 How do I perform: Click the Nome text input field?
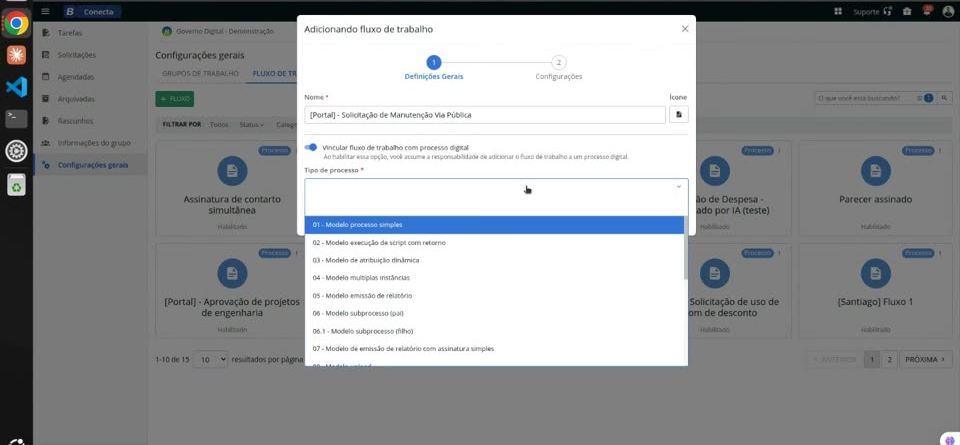click(485, 114)
